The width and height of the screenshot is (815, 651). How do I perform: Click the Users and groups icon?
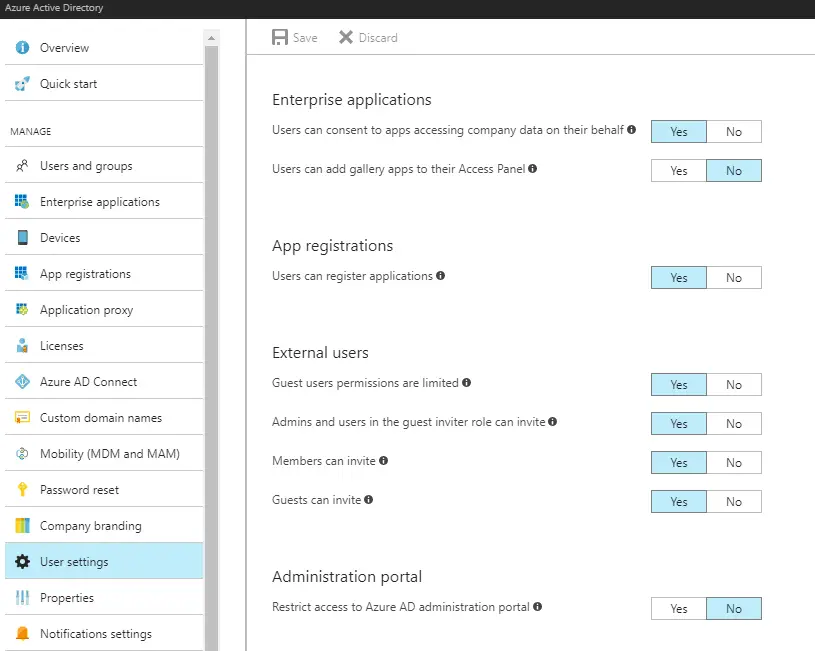coord(22,166)
